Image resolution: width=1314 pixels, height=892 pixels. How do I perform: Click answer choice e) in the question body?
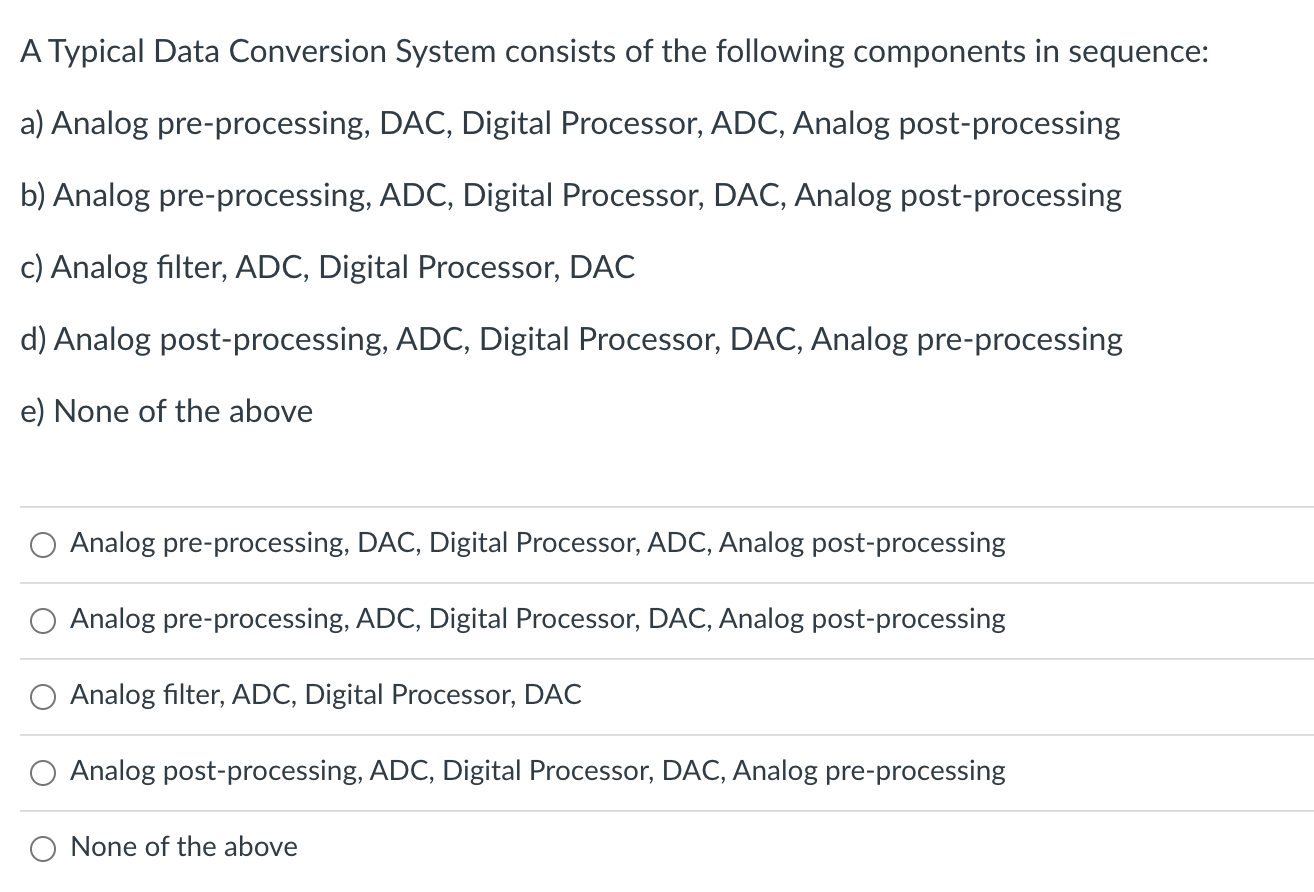(x=165, y=411)
